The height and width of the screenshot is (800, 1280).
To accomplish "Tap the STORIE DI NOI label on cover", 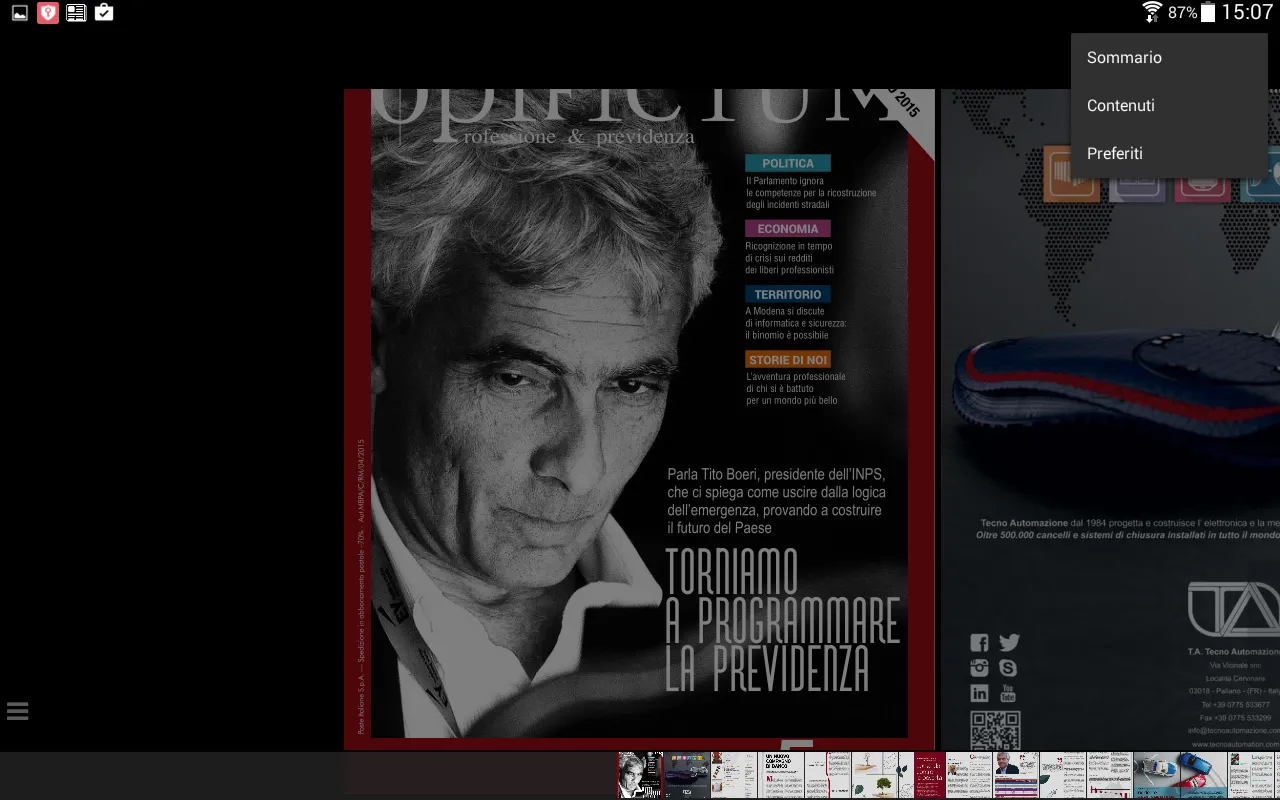I will pos(788,360).
